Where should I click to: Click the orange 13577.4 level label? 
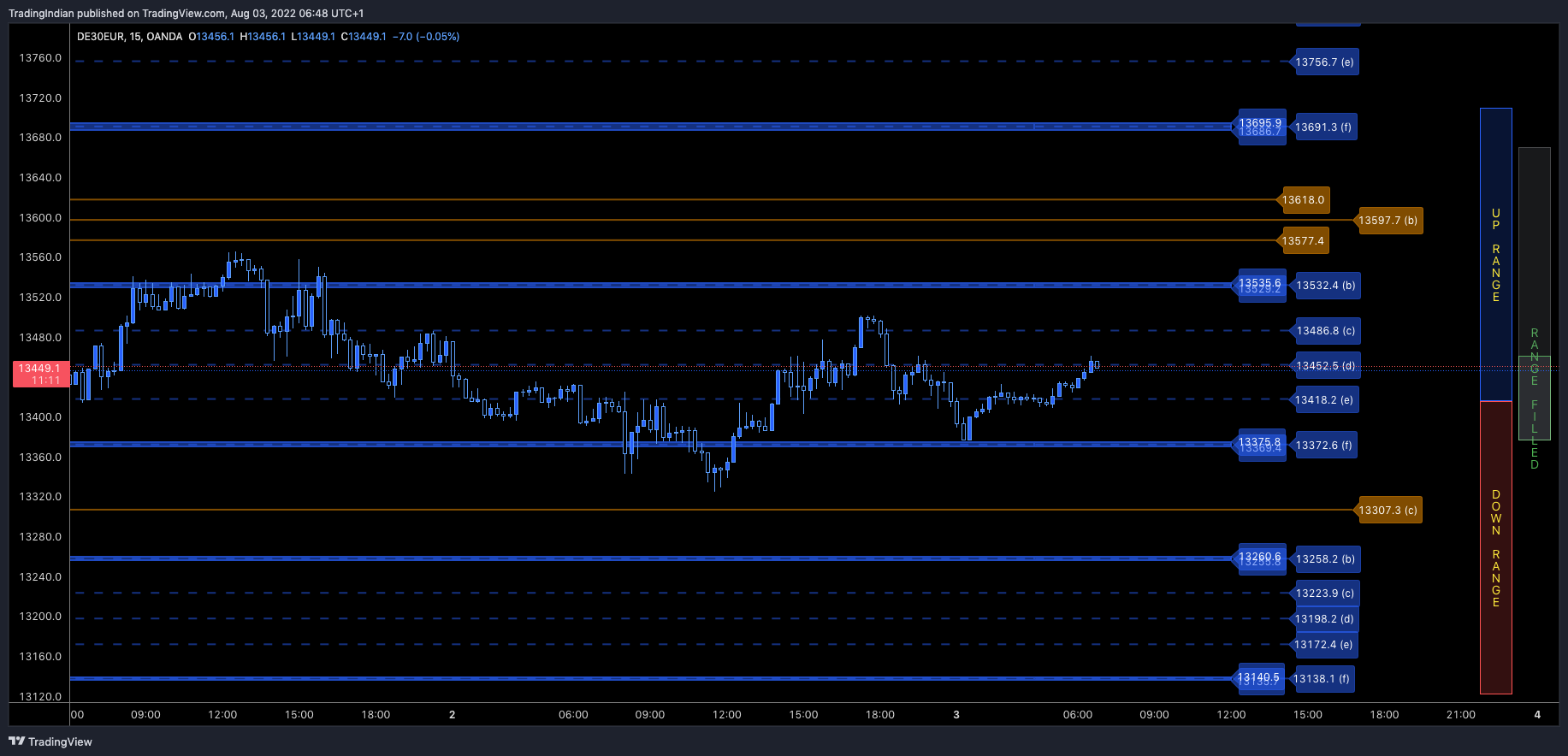pos(1303,241)
